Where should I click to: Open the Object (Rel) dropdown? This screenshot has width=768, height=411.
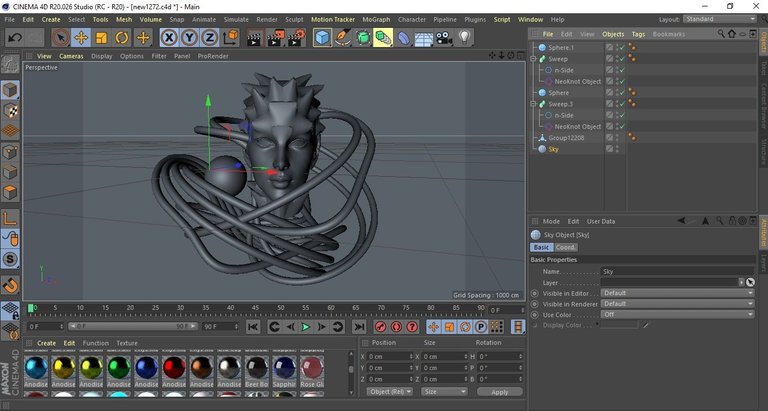390,392
